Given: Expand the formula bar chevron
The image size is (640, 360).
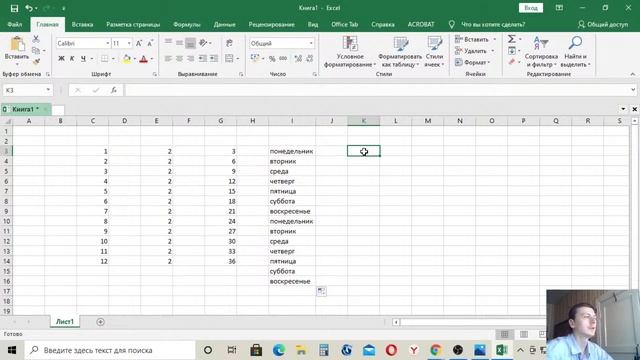Looking at the screenshot, I should [633, 90].
